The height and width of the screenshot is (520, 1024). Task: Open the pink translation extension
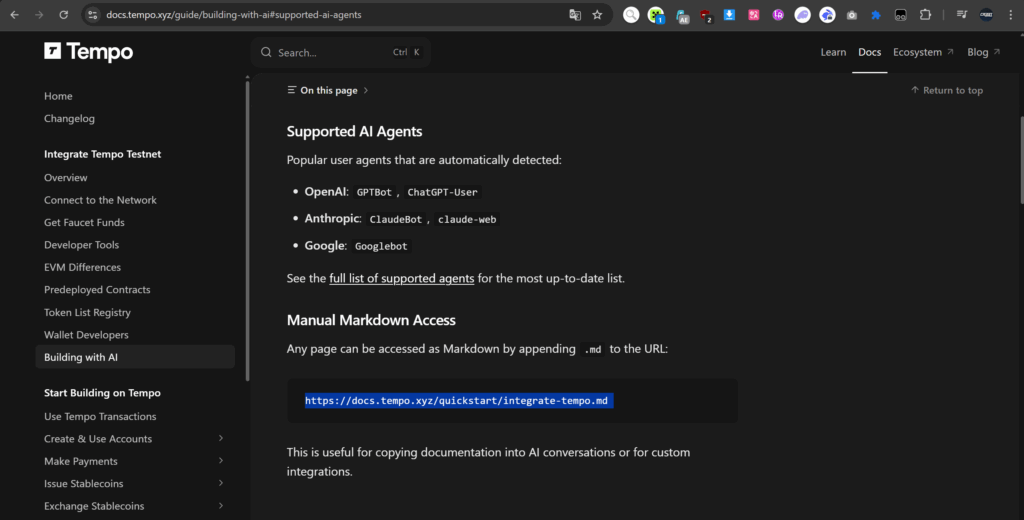[754, 14]
